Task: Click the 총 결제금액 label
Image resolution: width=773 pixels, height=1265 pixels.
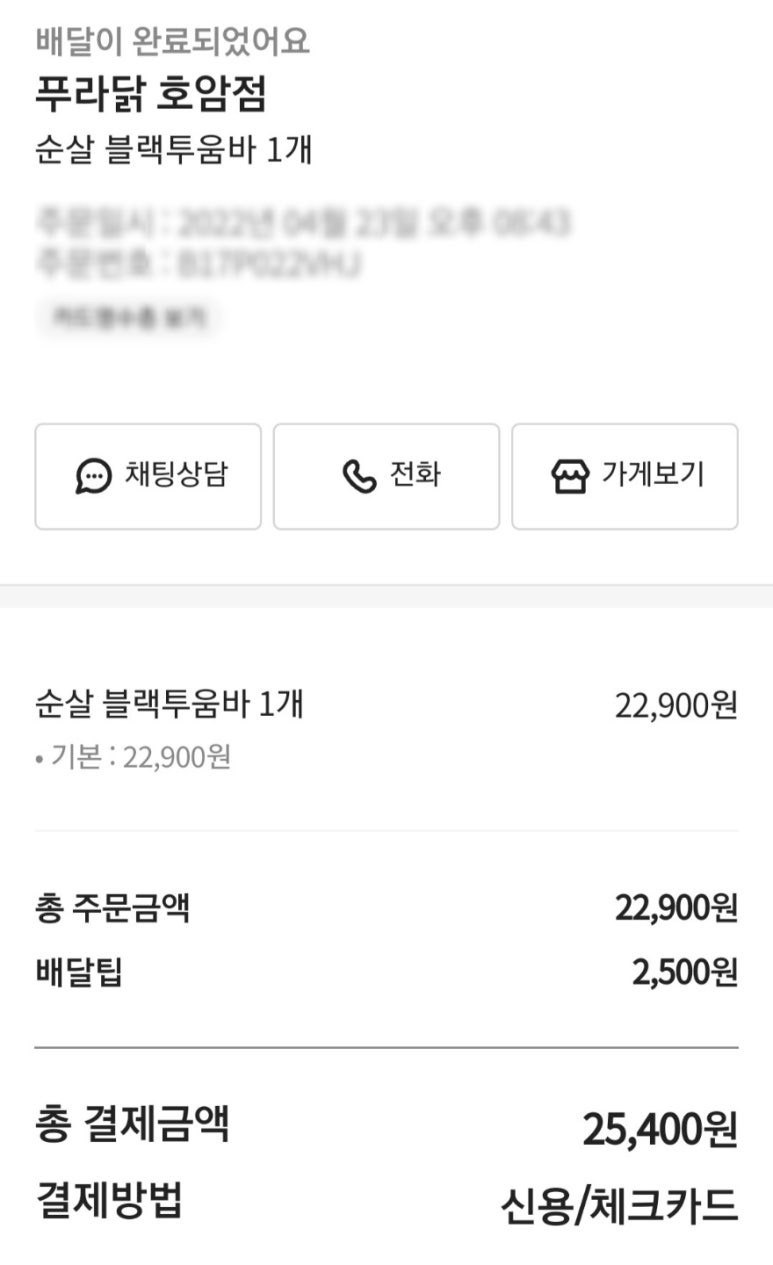Action: tap(132, 1123)
